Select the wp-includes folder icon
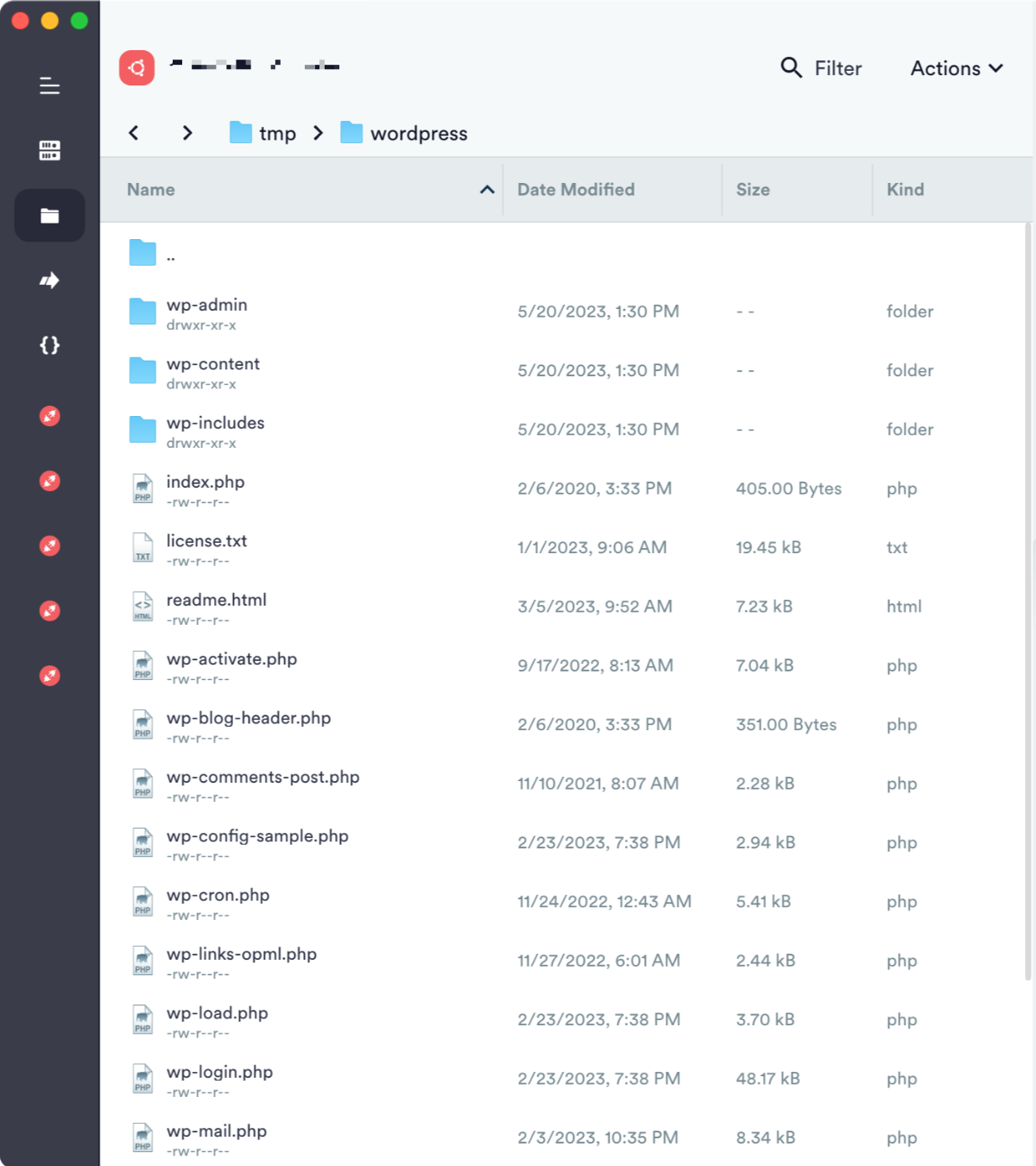The height and width of the screenshot is (1166, 1036). pos(142,429)
